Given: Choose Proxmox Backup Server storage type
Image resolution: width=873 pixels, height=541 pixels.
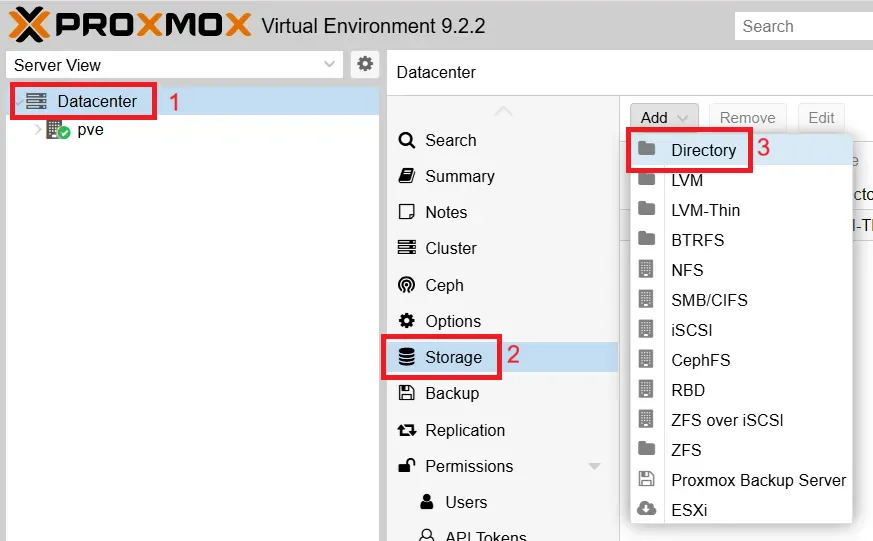Looking at the screenshot, I should coord(741,480).
